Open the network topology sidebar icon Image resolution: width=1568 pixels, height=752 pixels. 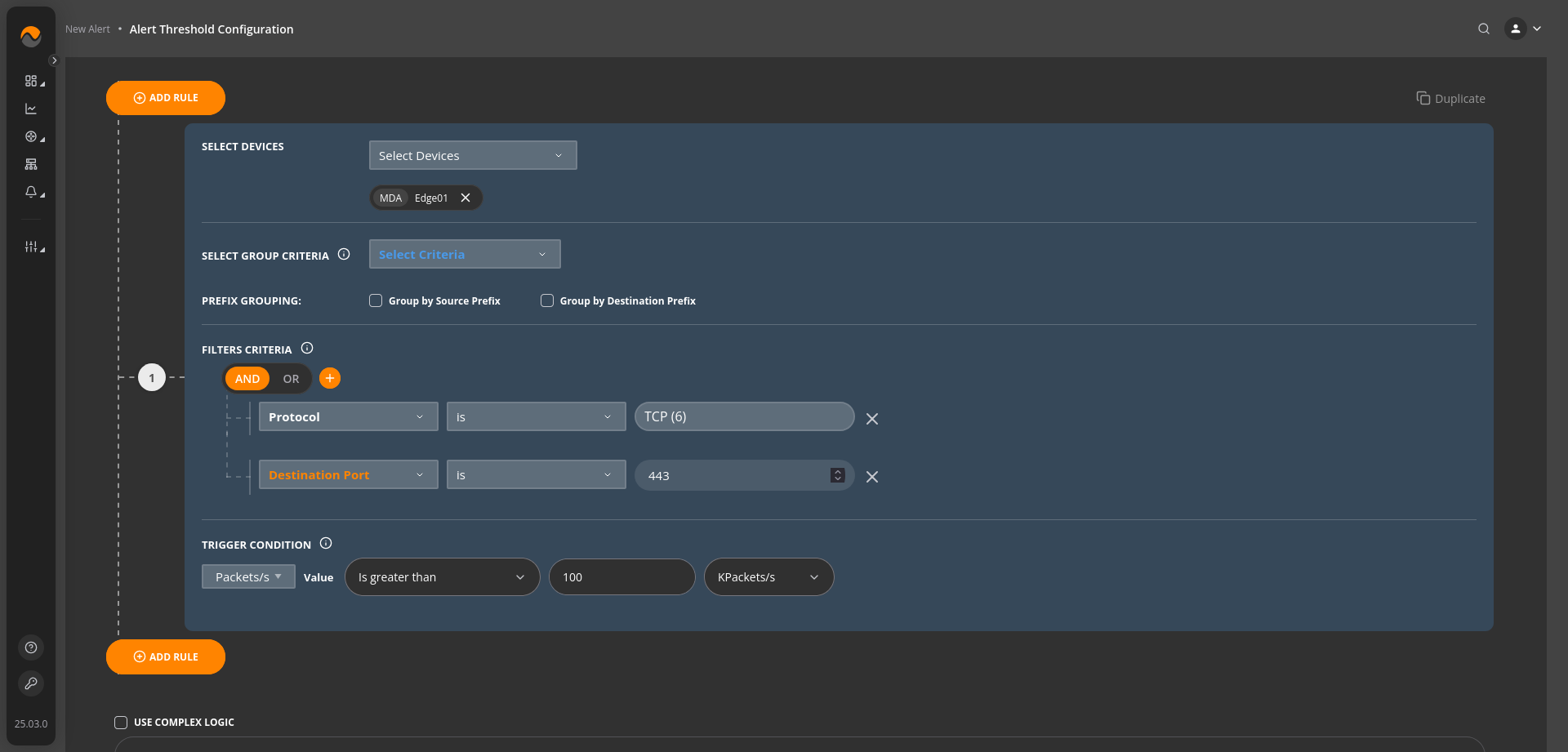coord(31,164)
